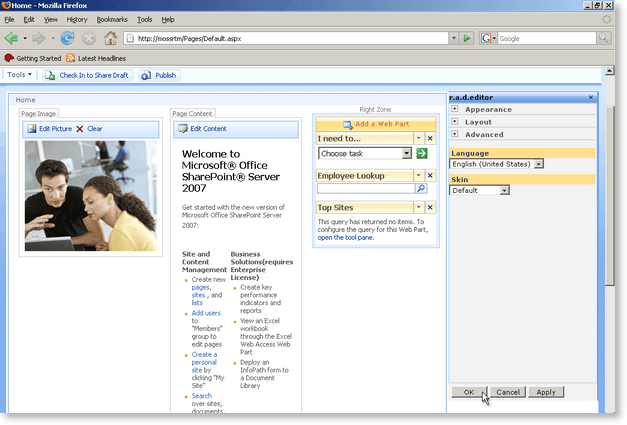Click the Publish icon
This screenshot has height=425, width=627.
click(x=146, y=75)
